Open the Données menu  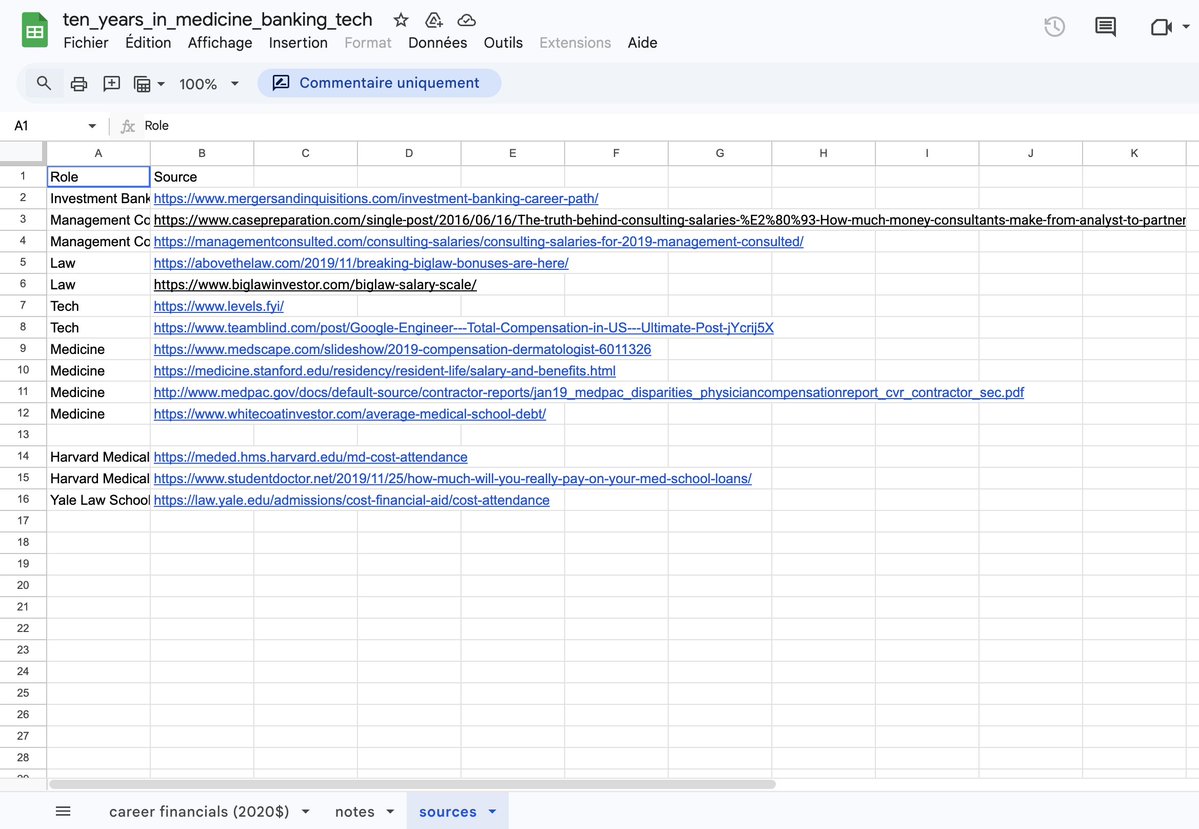(x=437, y=43)
